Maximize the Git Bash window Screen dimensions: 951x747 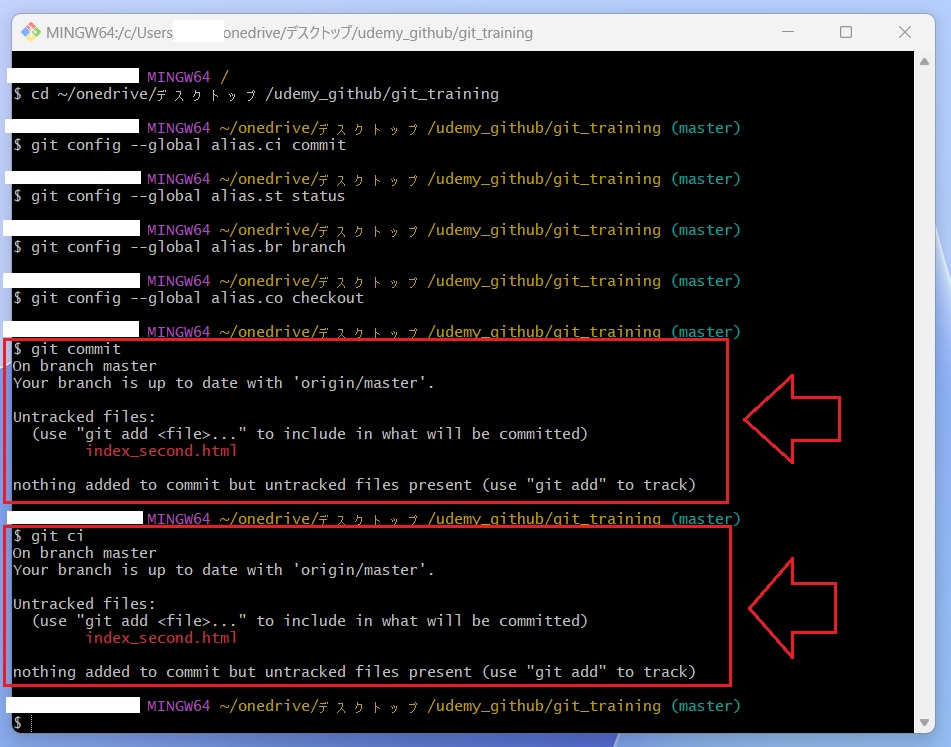[846, 32]
